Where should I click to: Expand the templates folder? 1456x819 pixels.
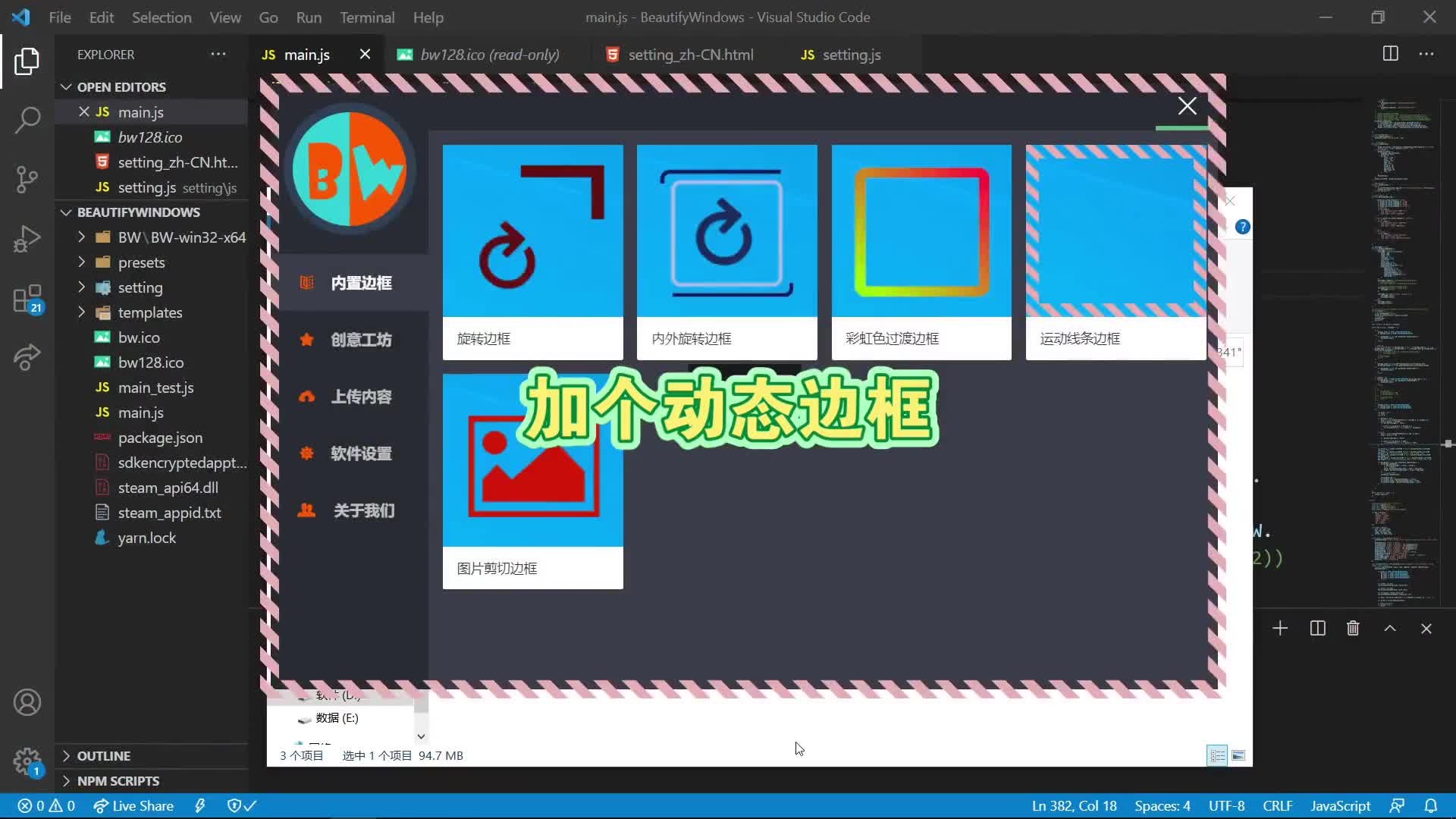pyautogui.click(x=149, y=312)
